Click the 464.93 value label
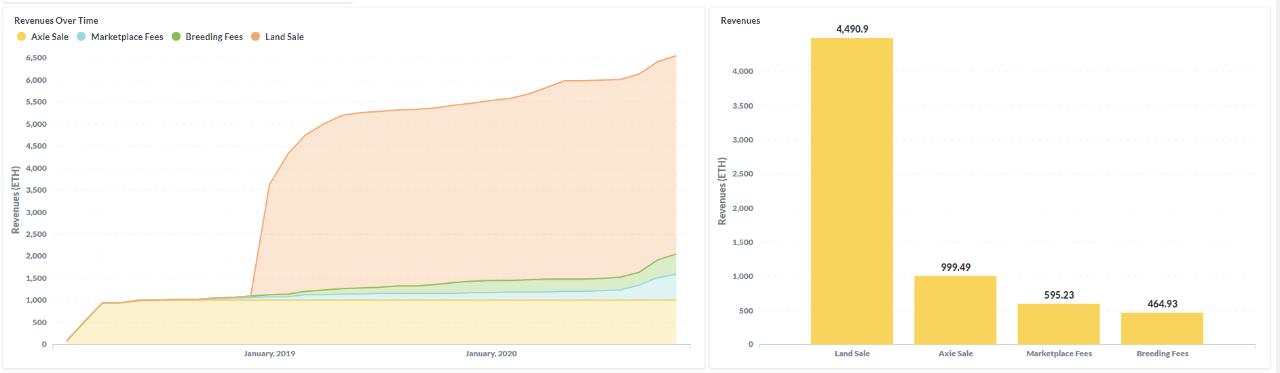The width and height of the screenshot is (1280, 373). 1162,304
